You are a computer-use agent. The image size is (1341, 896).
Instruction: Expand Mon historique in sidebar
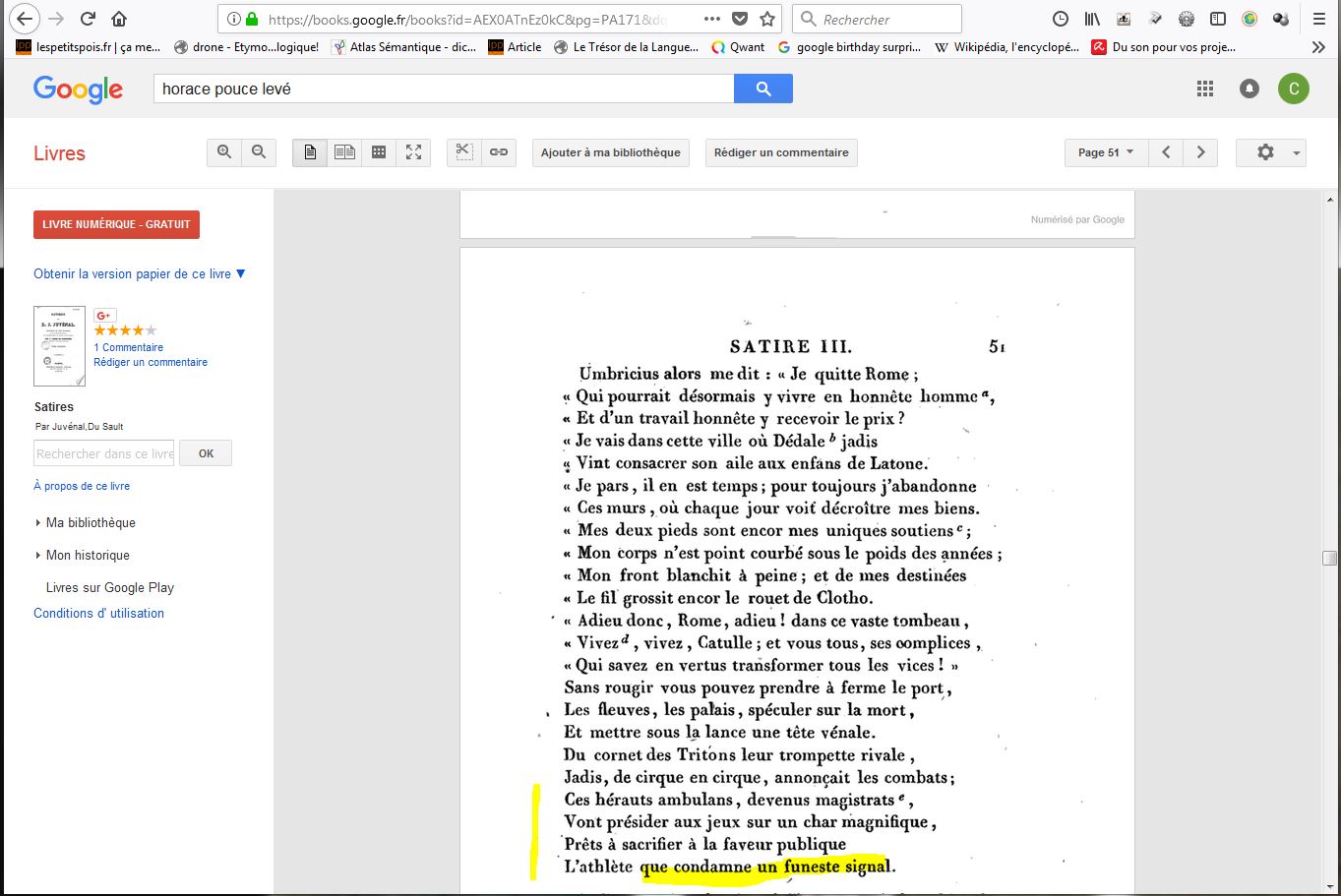coord(88,555)
